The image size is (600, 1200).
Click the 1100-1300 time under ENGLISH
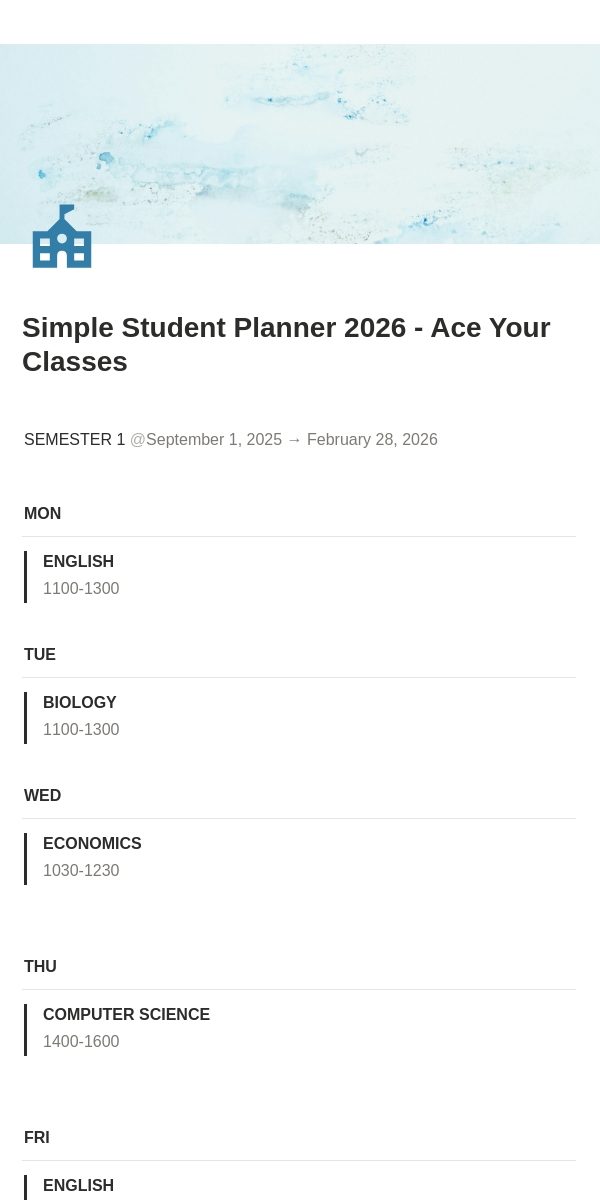(x=81, y=589)
